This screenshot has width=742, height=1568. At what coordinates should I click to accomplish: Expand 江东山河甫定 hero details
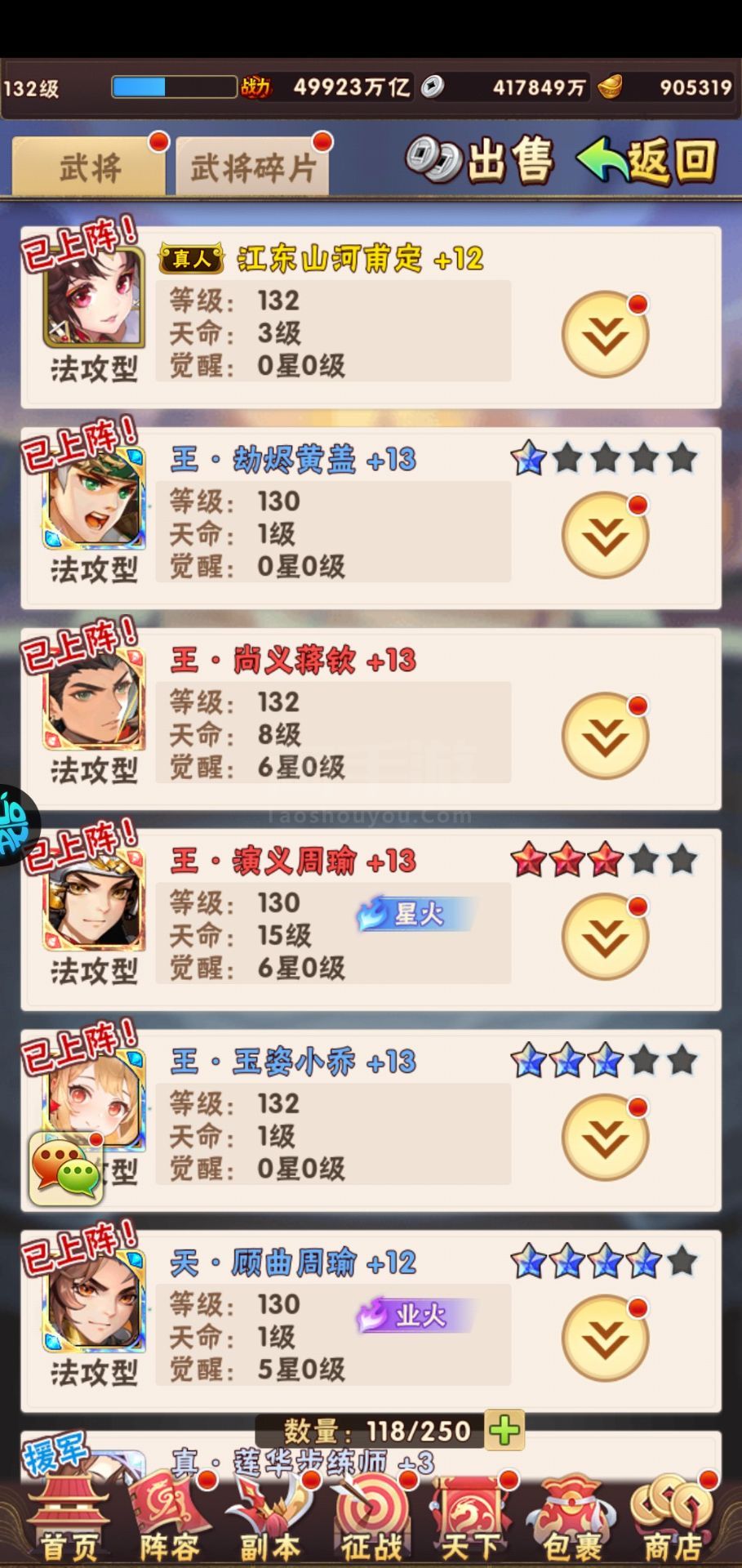click(605, 334)
